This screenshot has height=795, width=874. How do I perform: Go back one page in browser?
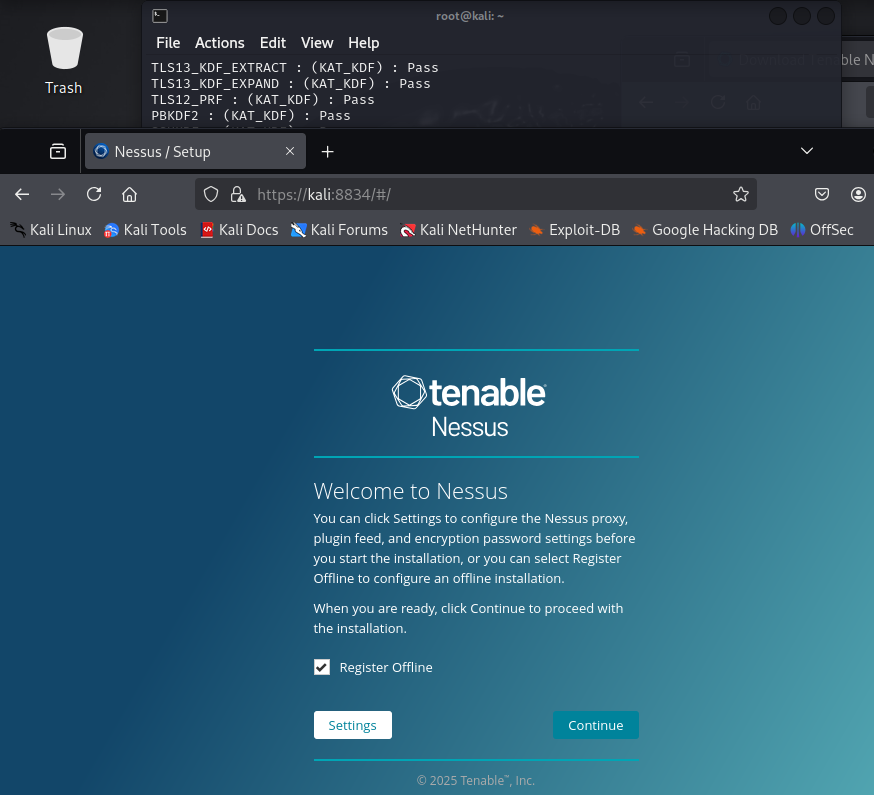(x=22, y=195)
